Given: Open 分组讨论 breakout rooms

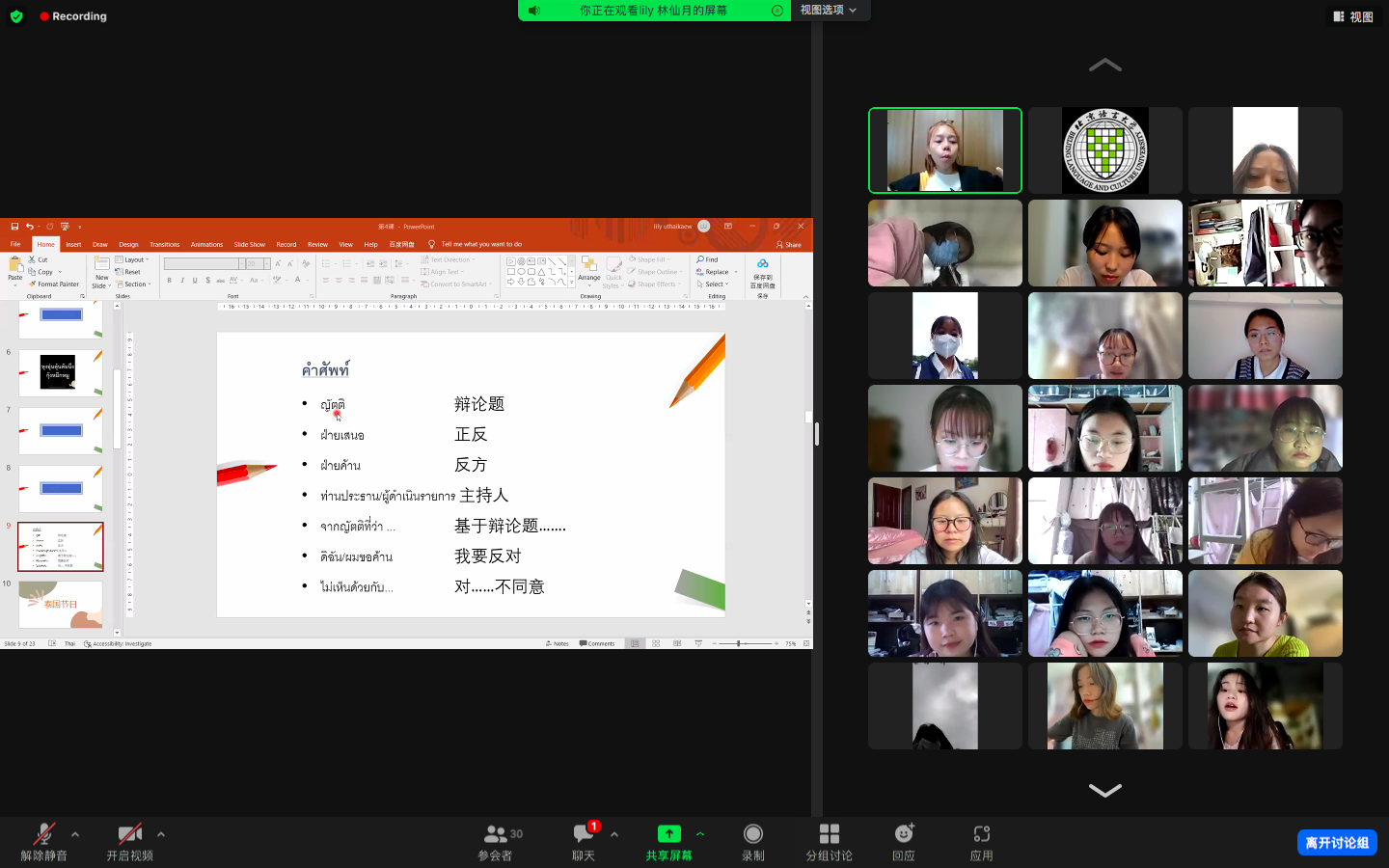Looking at the screenshot, I should click(829, 841).
